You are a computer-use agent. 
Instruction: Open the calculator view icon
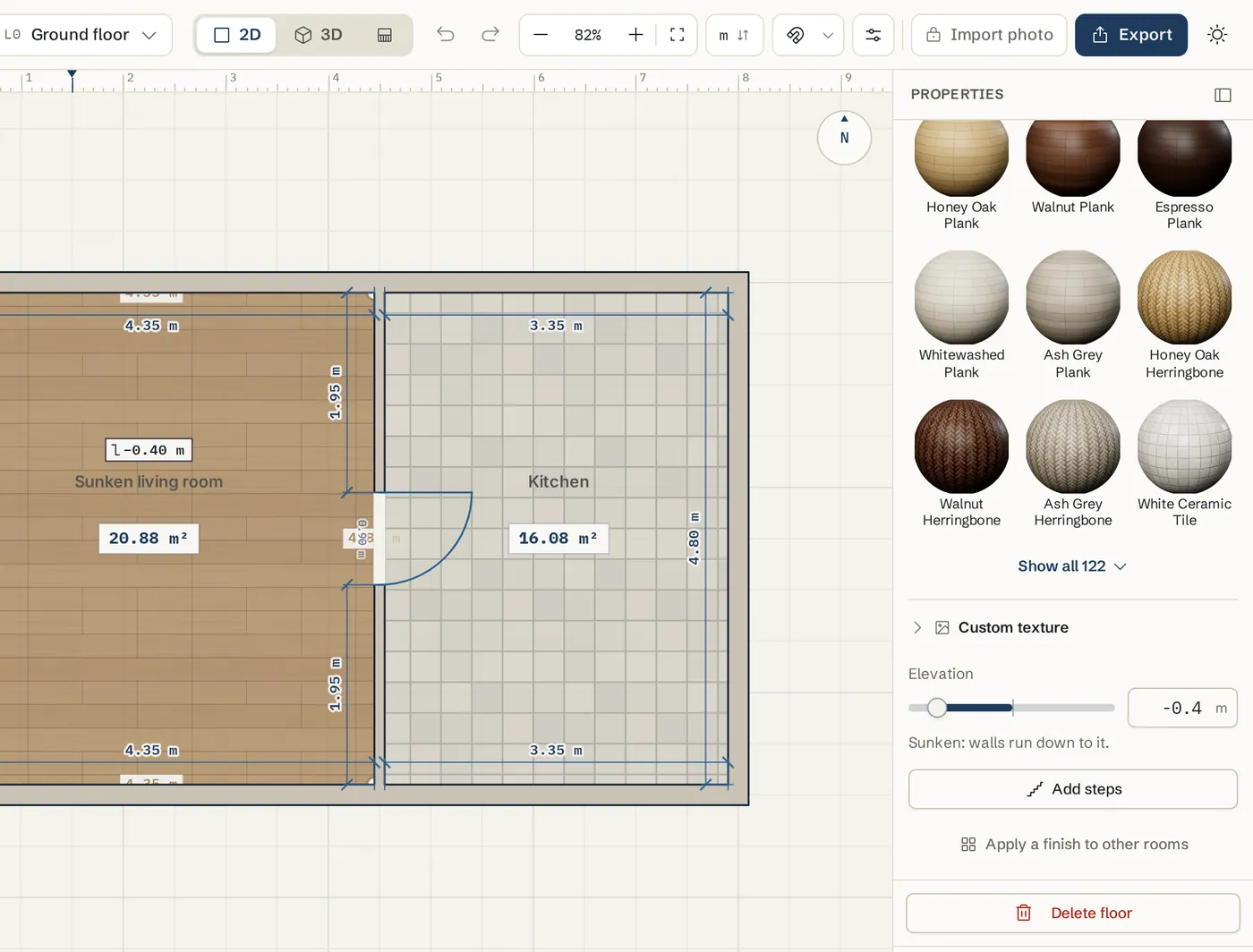385,35
